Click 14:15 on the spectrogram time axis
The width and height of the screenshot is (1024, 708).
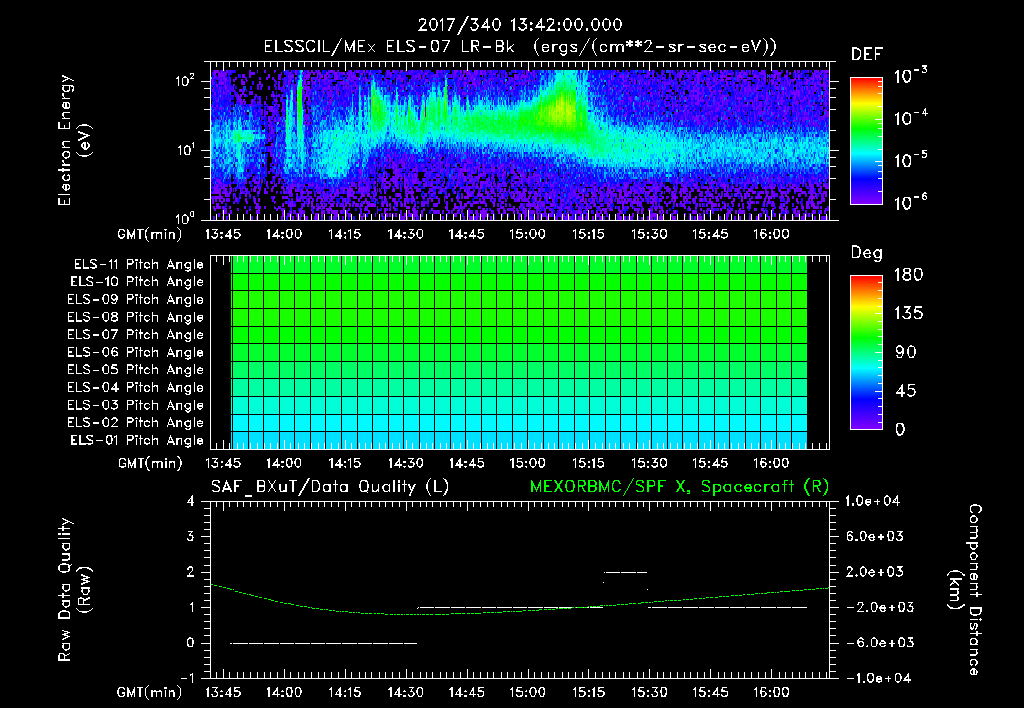coord(345,234)
